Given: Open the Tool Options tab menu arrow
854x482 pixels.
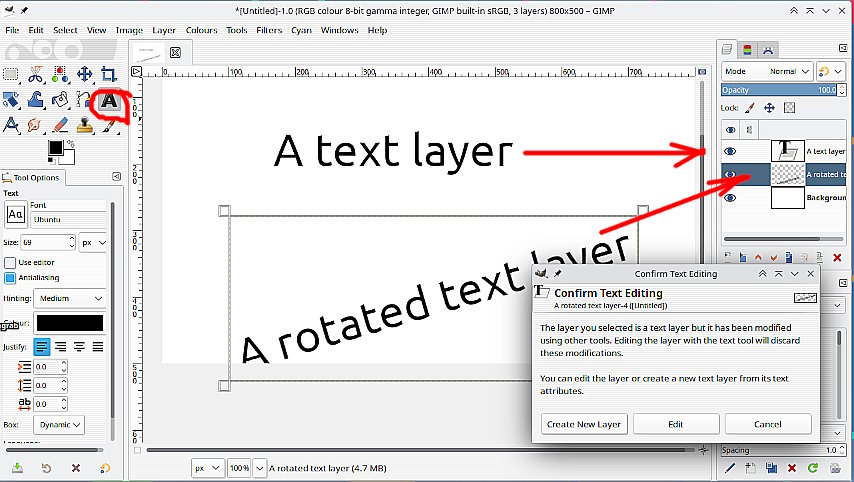Looking at the screenshot, I should pyautogui.click(x=117, y=176).
